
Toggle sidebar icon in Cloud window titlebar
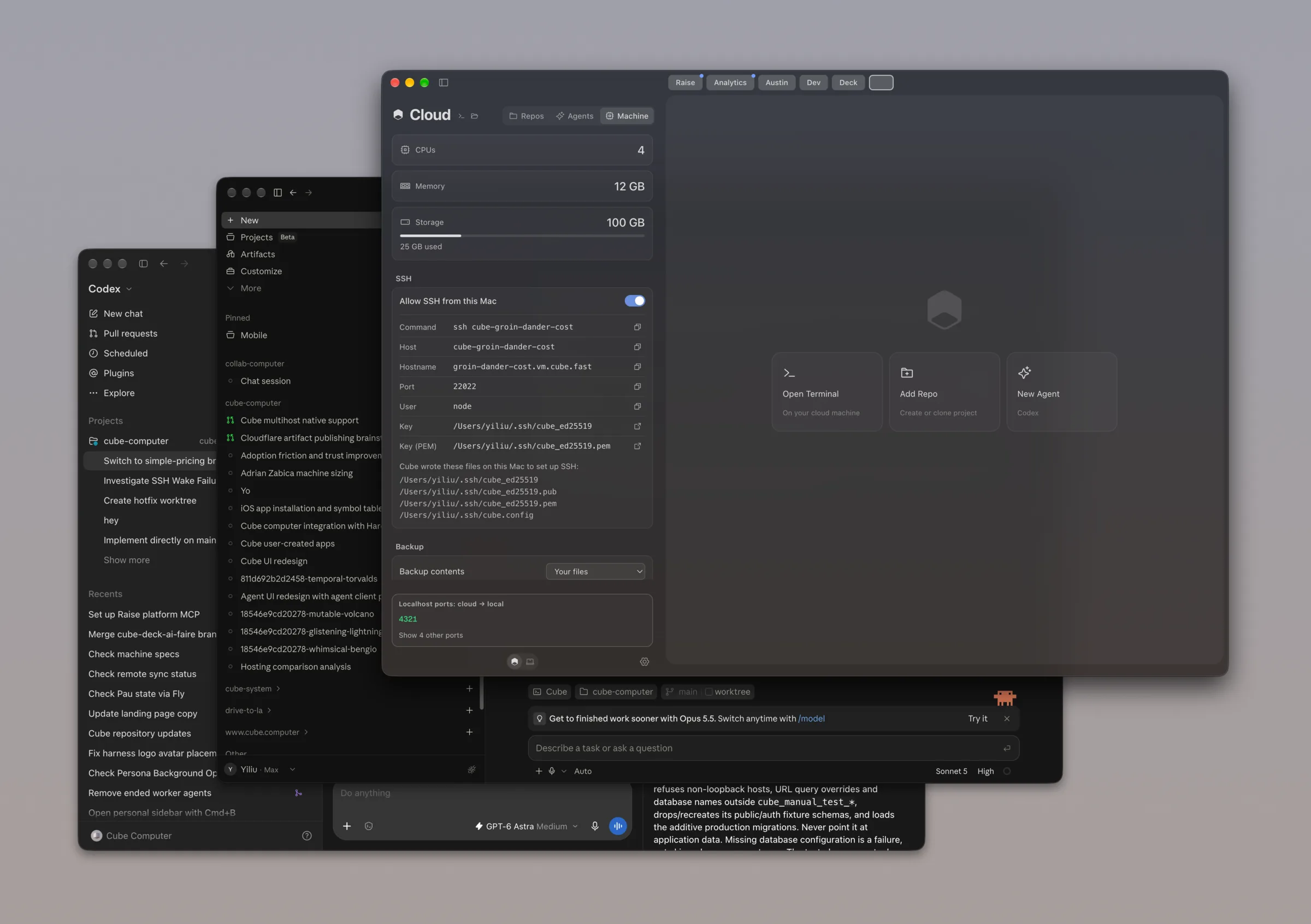point(444,83)
